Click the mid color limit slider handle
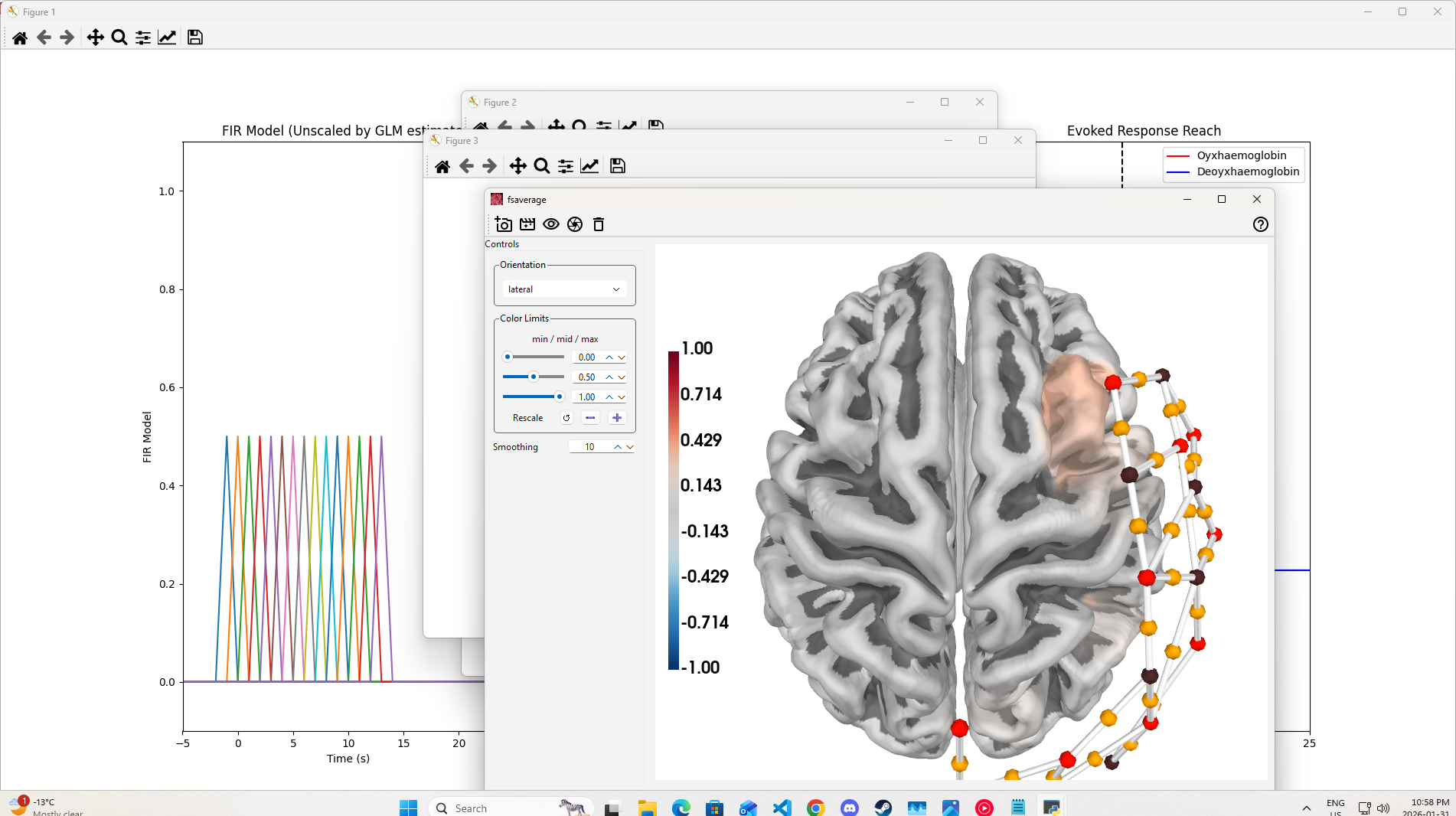 point(534,377)
